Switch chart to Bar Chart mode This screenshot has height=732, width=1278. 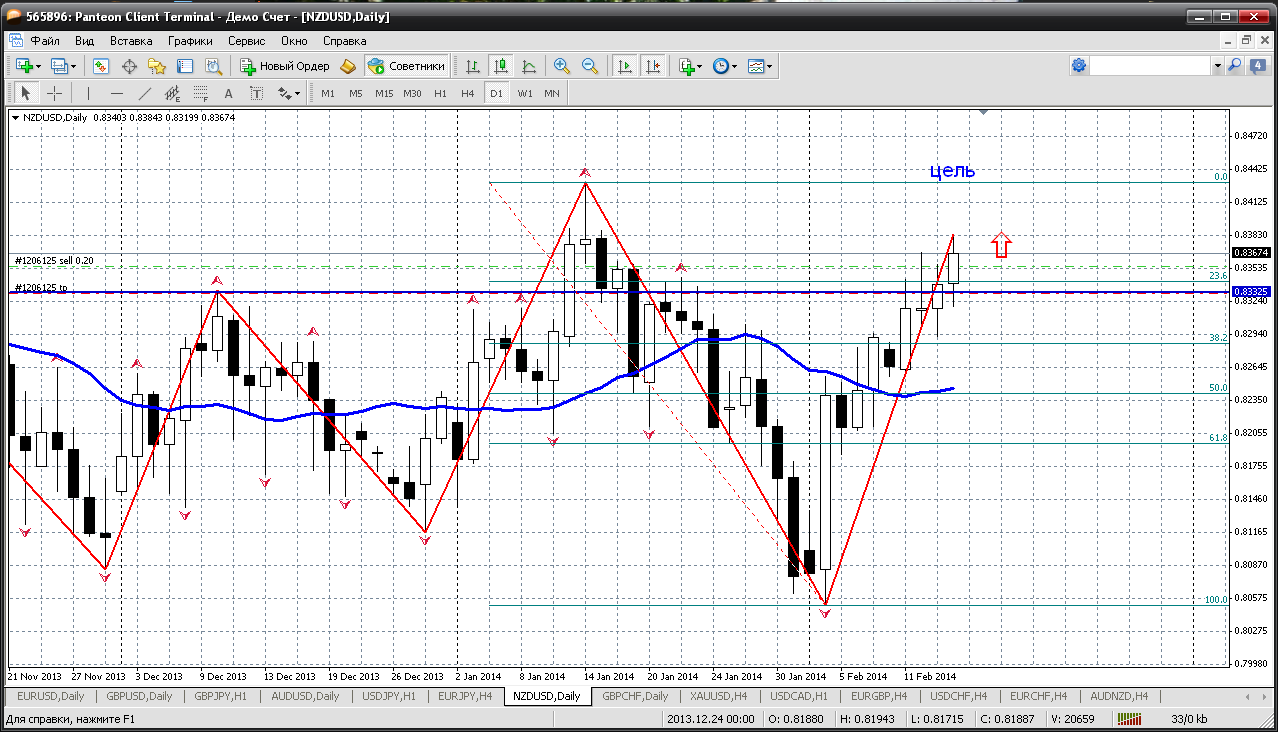[473, 66]
